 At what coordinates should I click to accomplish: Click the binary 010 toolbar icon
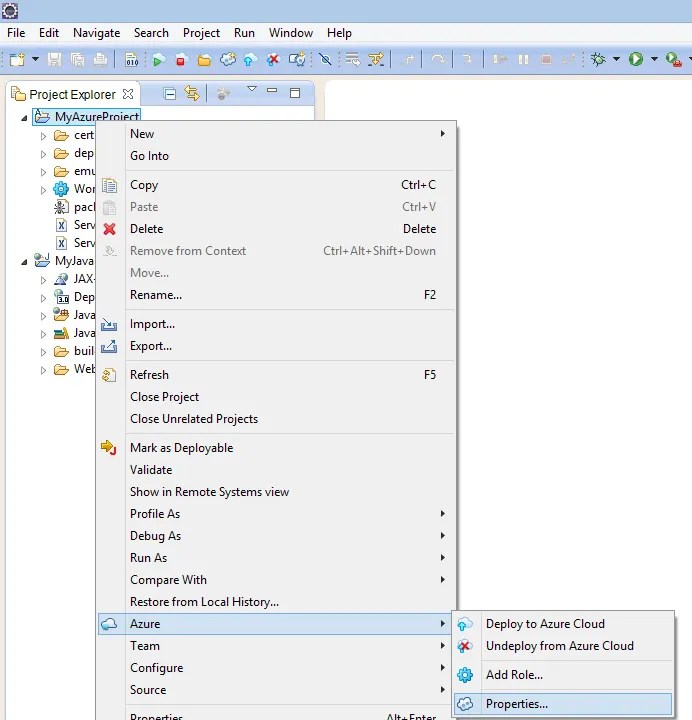click(x=132, y=59)
